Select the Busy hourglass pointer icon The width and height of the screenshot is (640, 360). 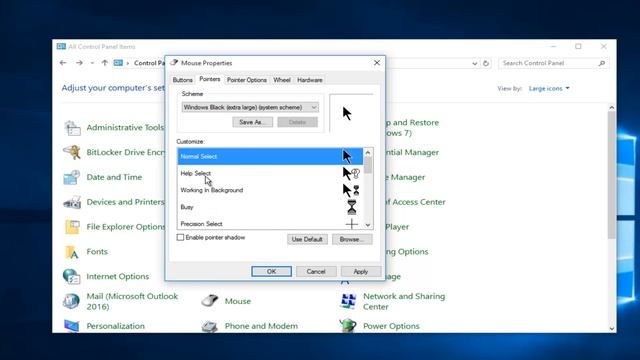click(x=351, y=207)
